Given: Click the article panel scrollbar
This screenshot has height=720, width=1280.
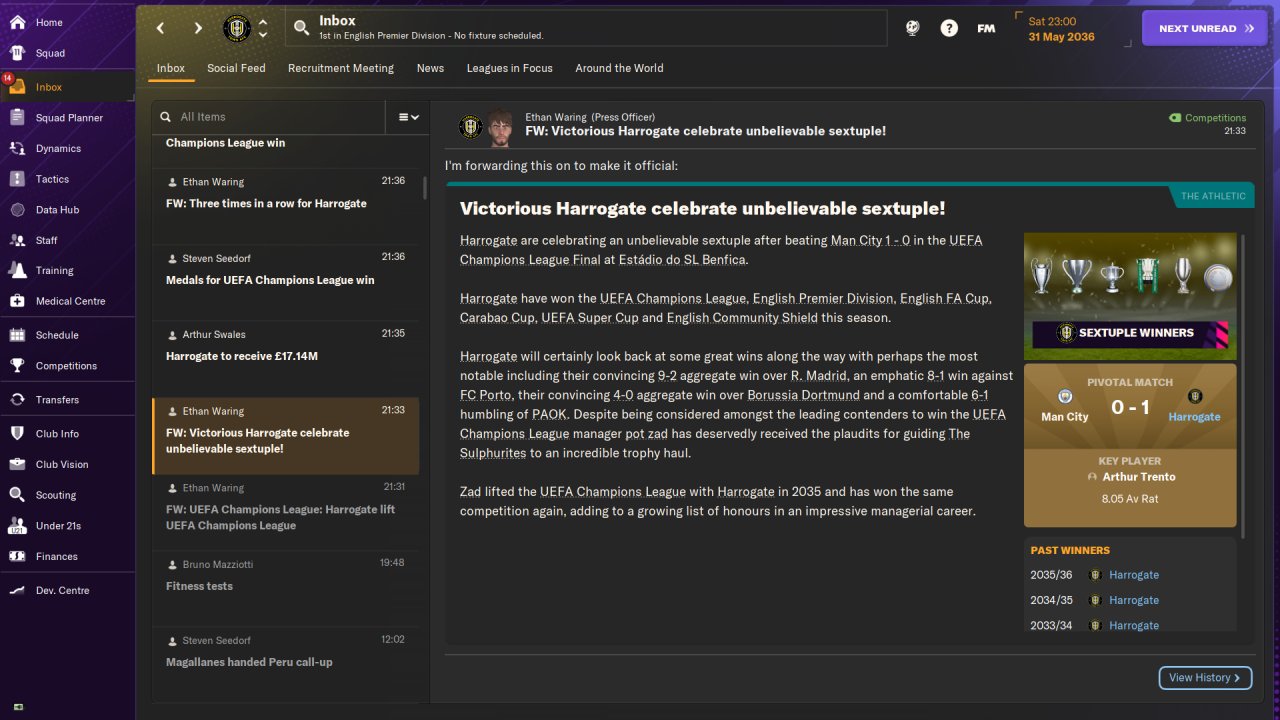Looking at the screenshot, I should tap(1243, 385).
